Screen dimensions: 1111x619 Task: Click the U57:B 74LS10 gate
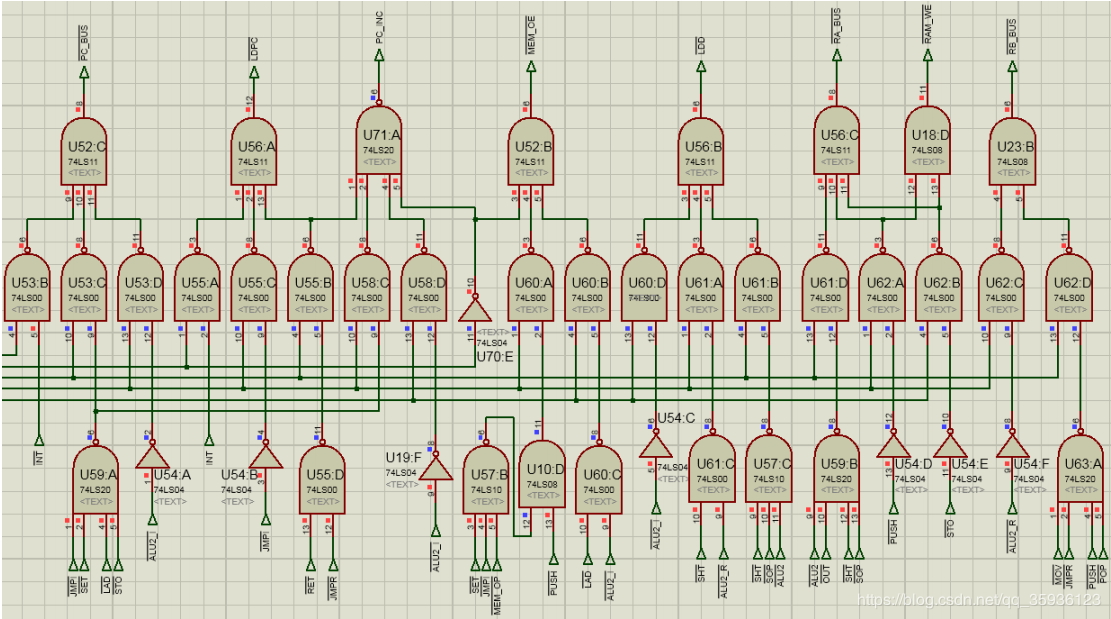(486, 480)
